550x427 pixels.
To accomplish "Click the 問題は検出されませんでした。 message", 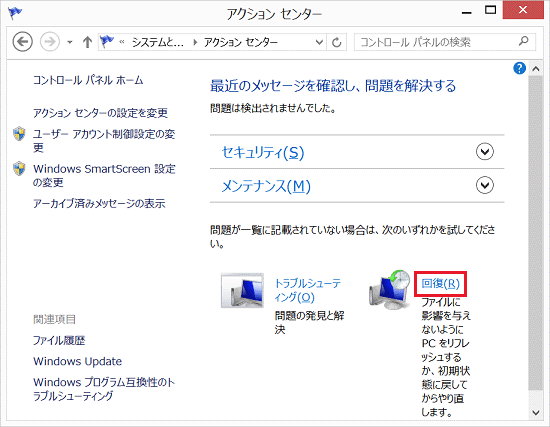I will pyautogui.click(x=273, y=108).
